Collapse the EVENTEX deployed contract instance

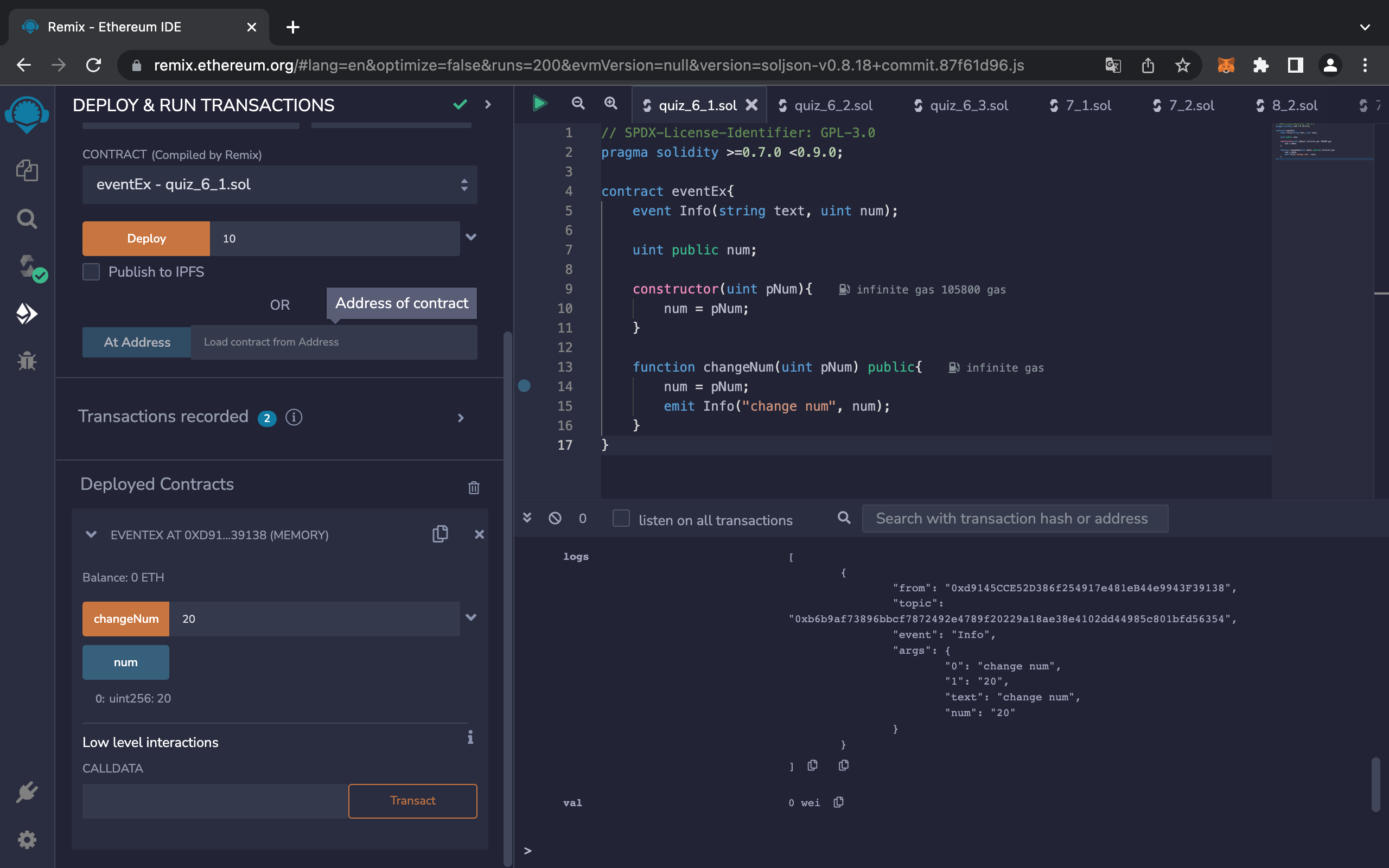point(91,534)
